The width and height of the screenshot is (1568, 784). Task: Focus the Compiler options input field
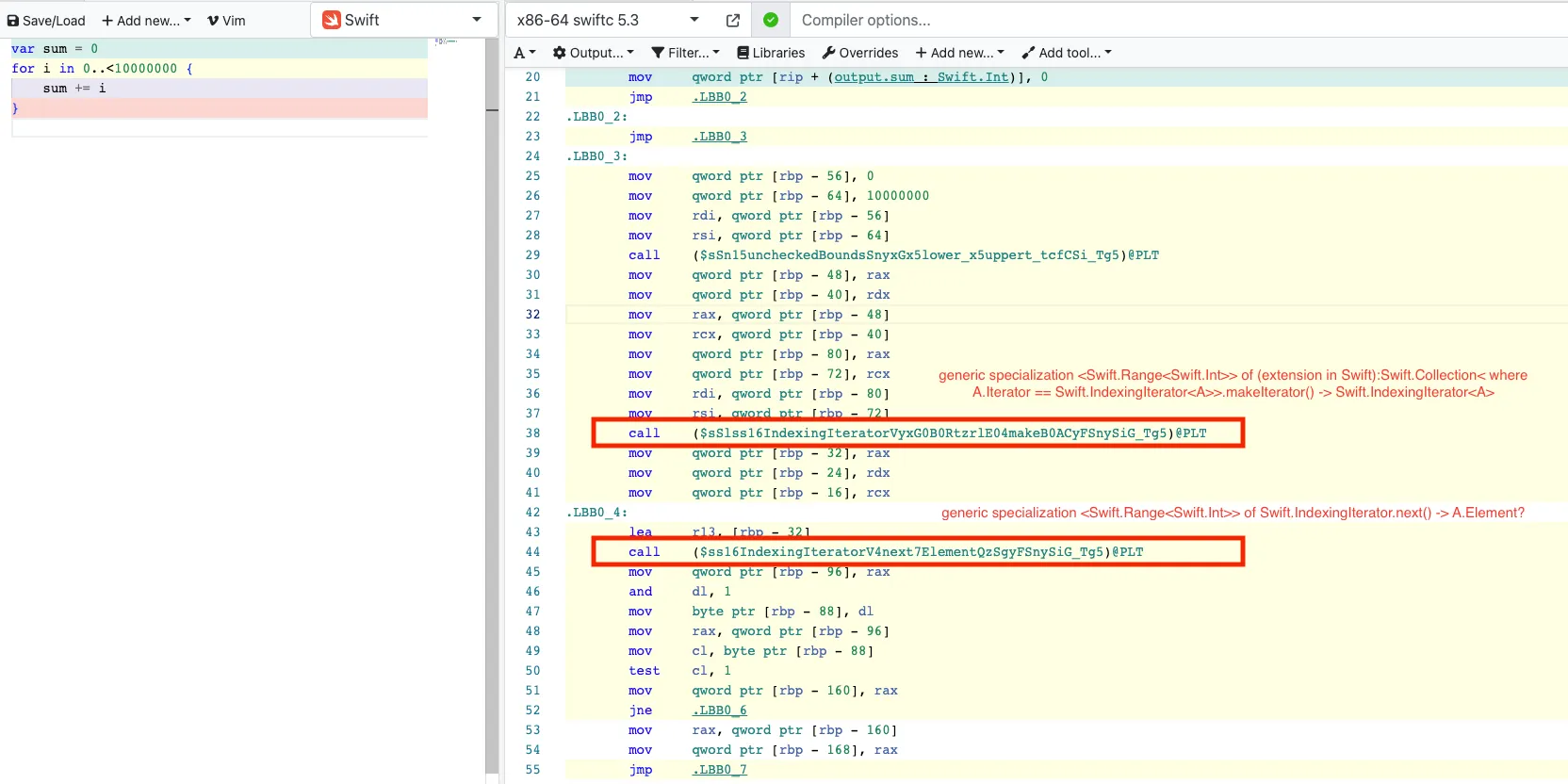1178,20
